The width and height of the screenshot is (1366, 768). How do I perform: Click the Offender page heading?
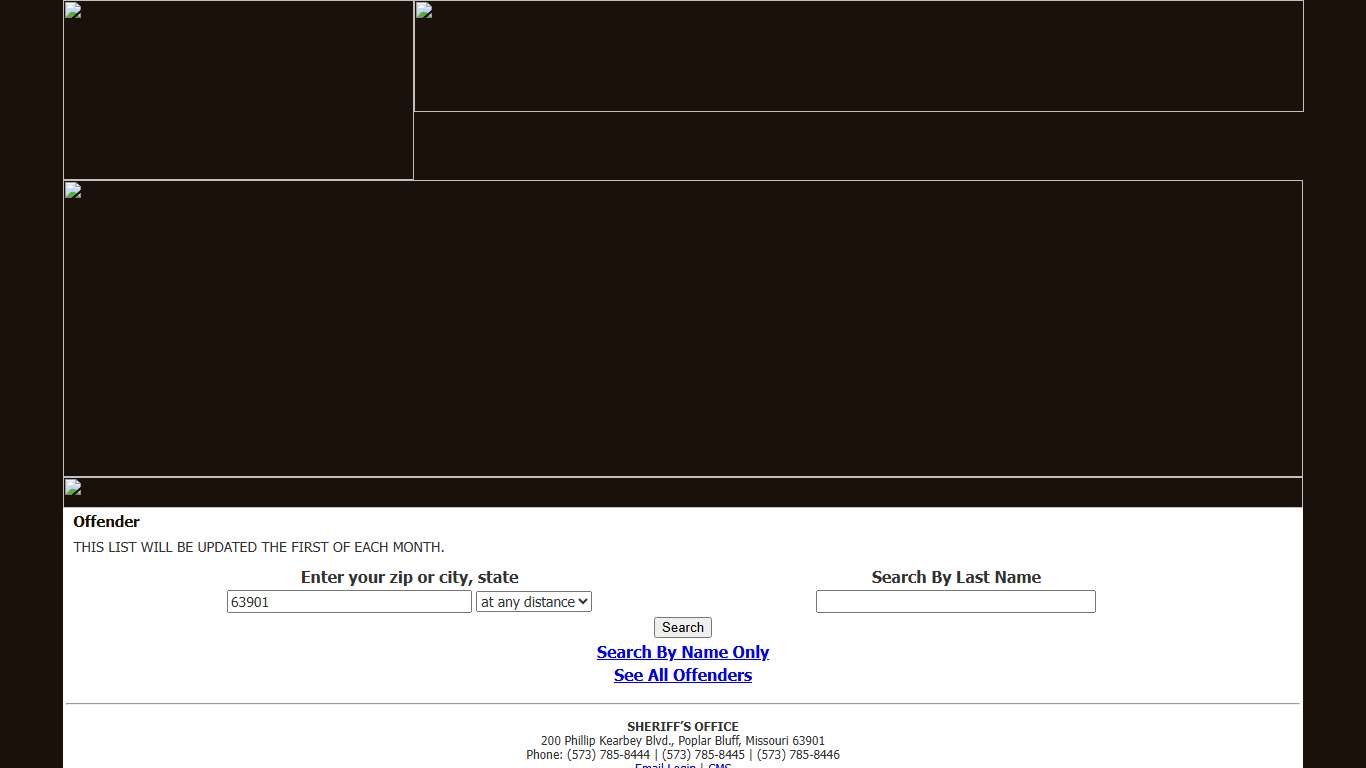click(106, 522)
